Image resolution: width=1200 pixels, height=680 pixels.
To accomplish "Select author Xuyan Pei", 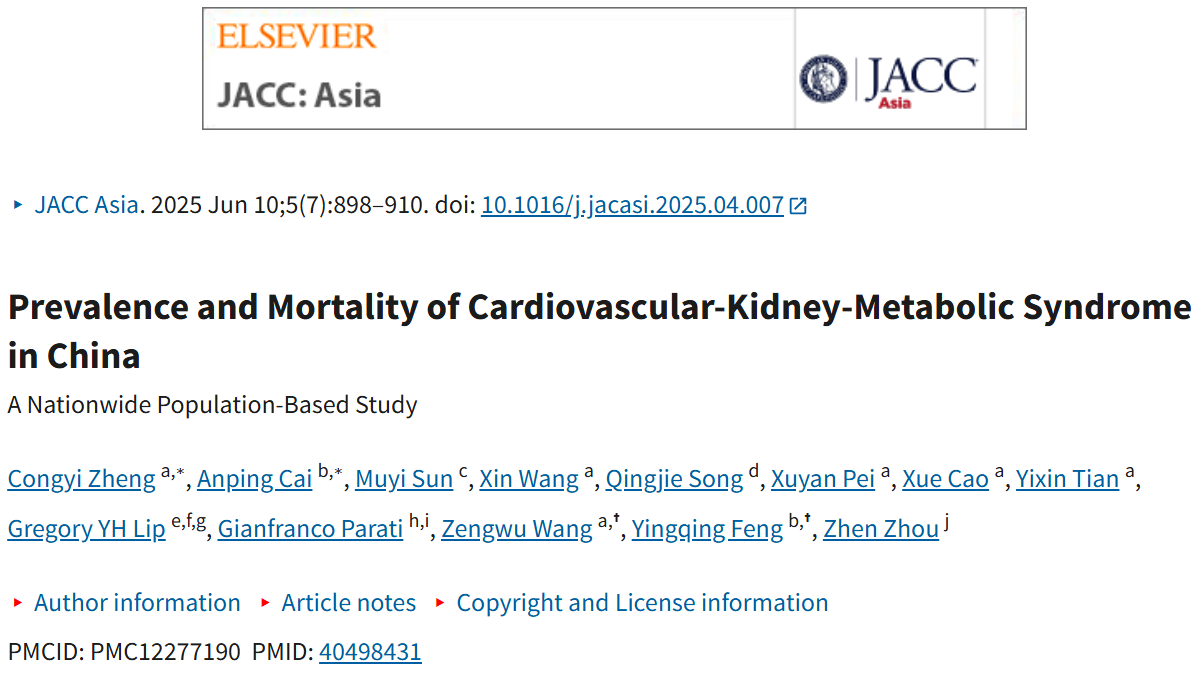I will pyautogui.click(x=823, y=479).
